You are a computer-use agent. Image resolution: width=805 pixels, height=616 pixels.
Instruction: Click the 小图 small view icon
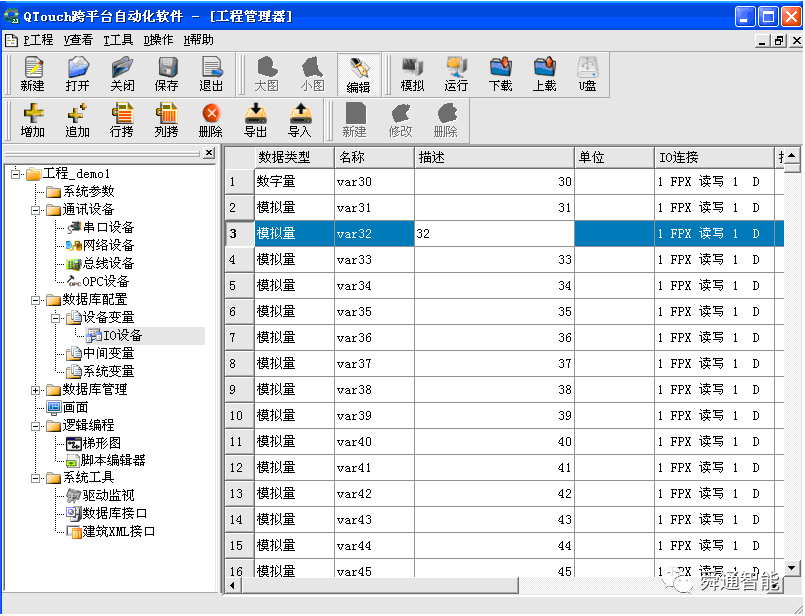[312, 74]
